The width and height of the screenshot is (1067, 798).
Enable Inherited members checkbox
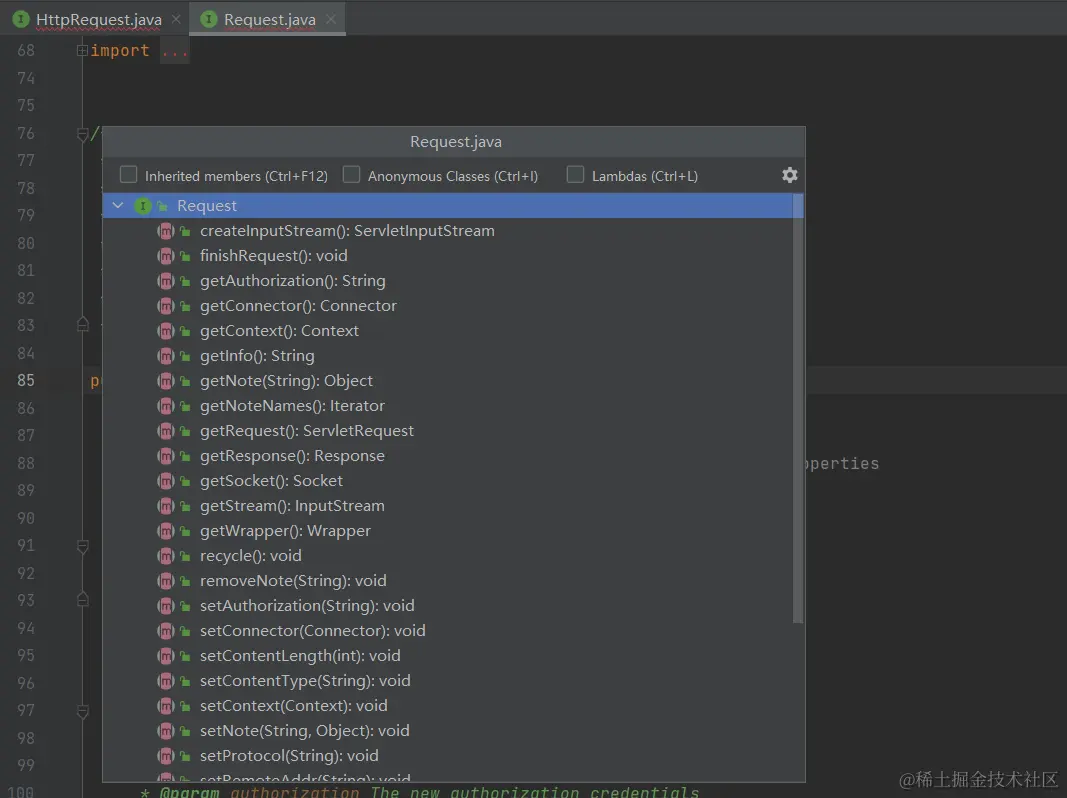128,175
